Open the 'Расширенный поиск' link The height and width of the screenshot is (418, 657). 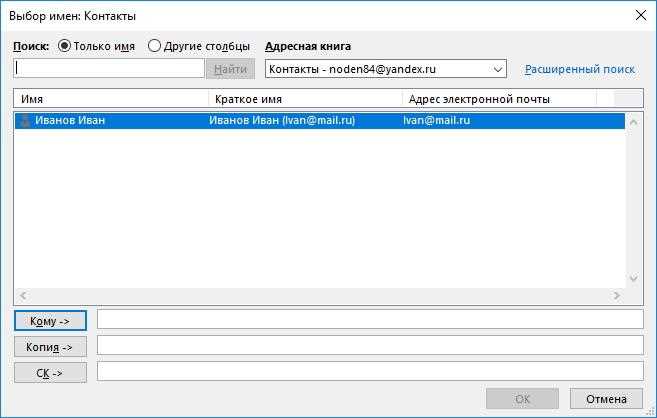click(x=580, y=69)
